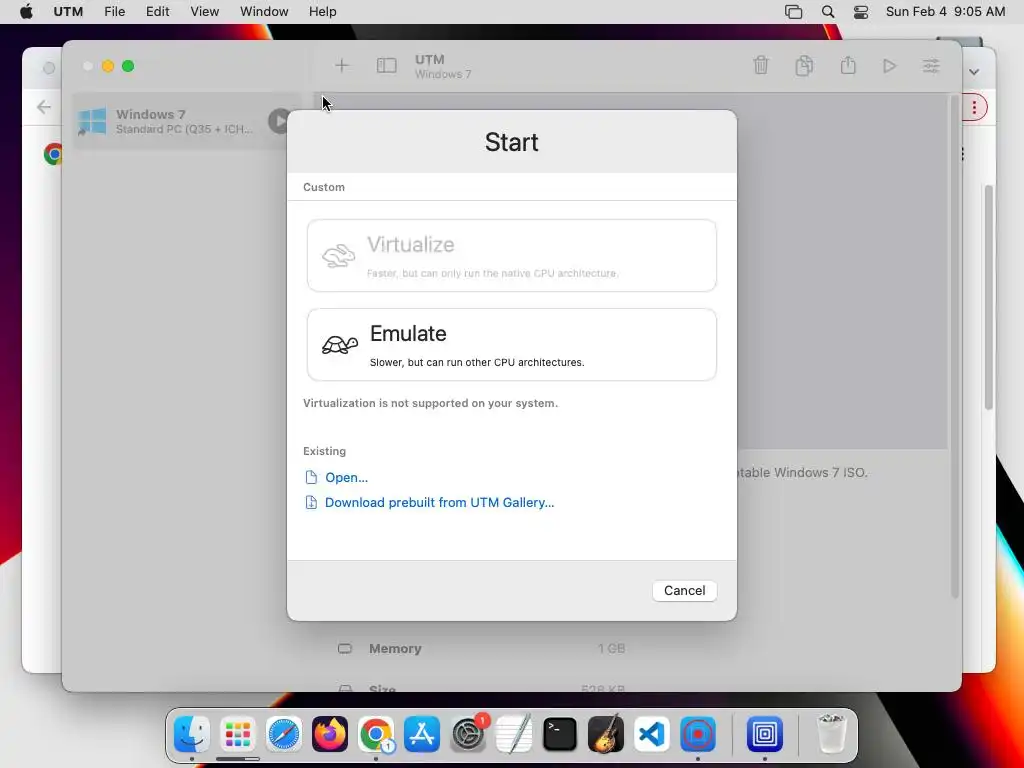
Task: Open the UTM app menu
Action: [x=68, y=12]
